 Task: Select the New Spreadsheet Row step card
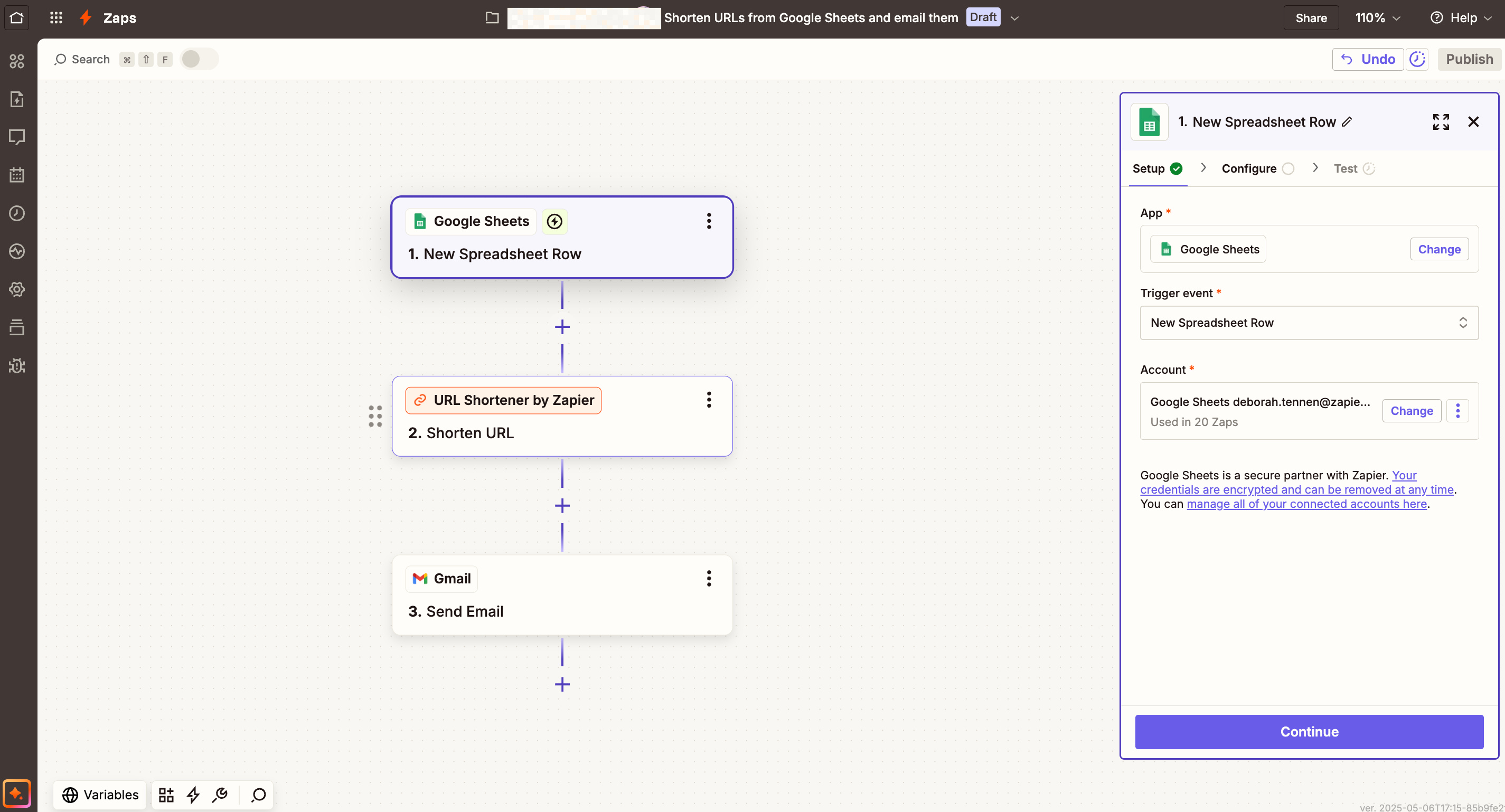pos(561,237)
